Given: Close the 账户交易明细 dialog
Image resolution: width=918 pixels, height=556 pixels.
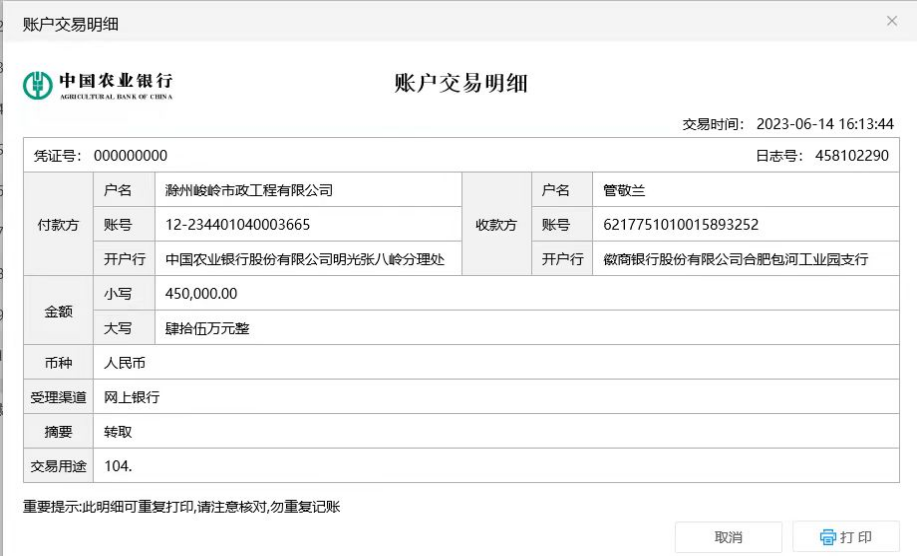Looking at the screenshot, I should pos(892,21).
